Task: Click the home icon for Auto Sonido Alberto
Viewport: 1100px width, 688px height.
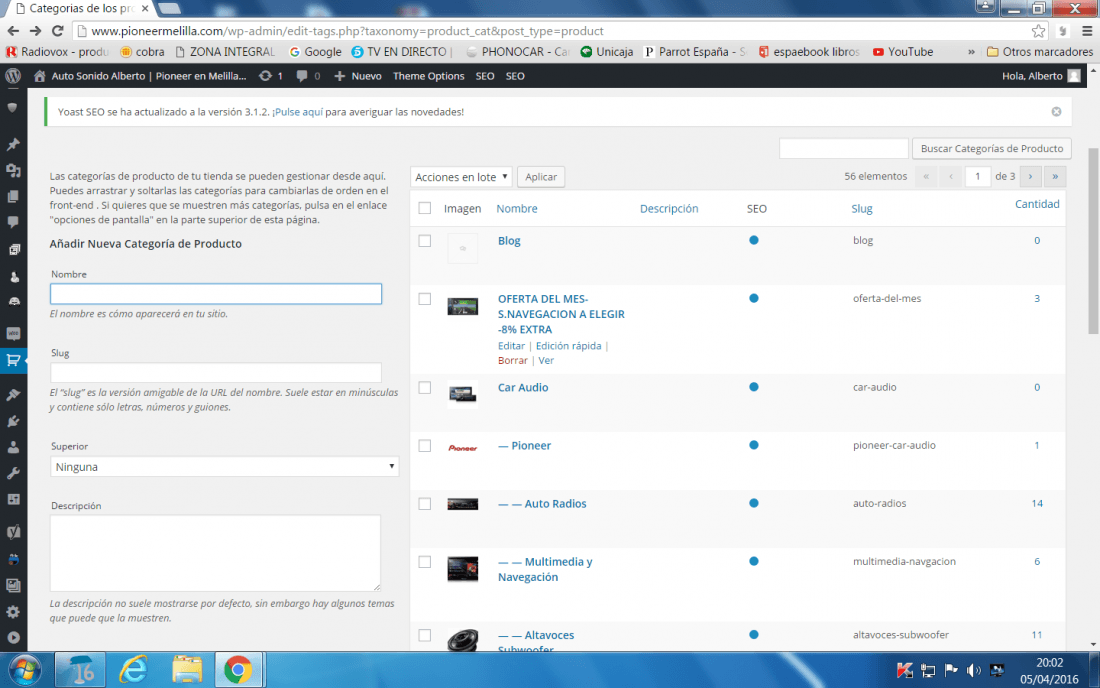Action: [39, 76]
